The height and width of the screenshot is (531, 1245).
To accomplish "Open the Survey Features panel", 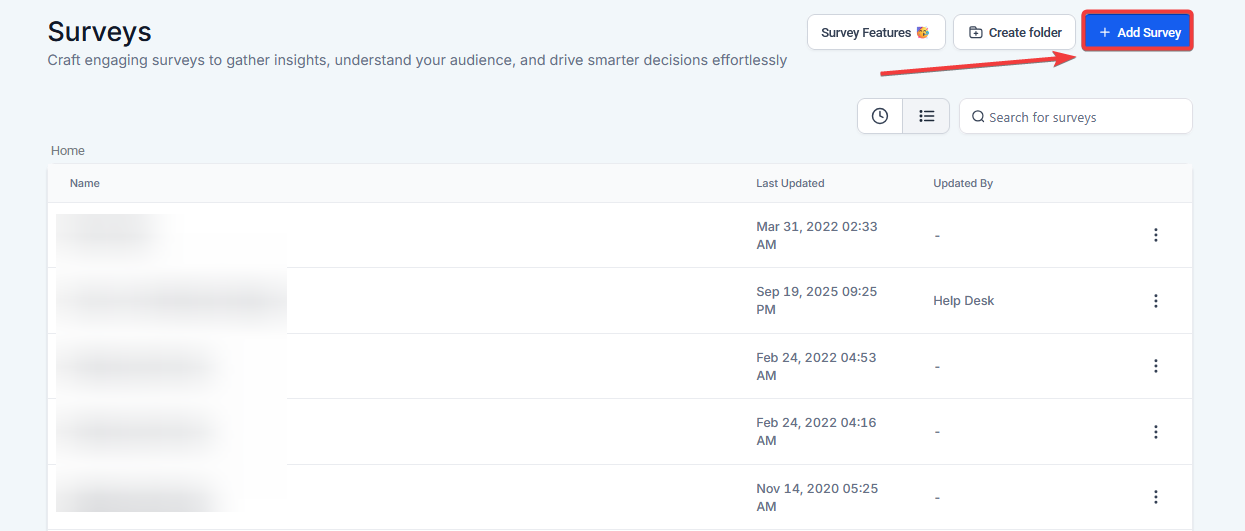I will pos(875,33).
